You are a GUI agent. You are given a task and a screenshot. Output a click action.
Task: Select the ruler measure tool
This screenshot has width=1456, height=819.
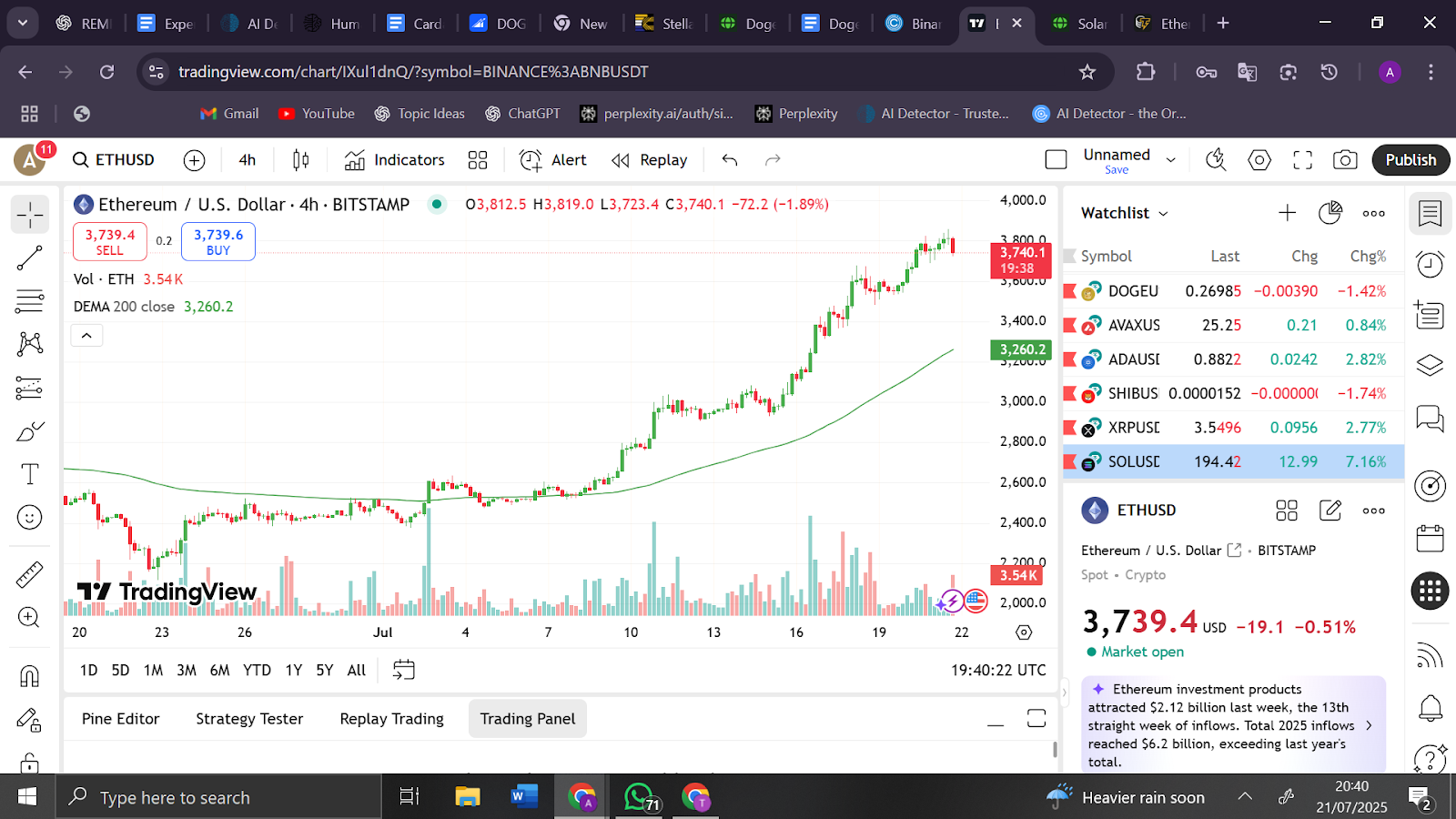click(30, 575)
